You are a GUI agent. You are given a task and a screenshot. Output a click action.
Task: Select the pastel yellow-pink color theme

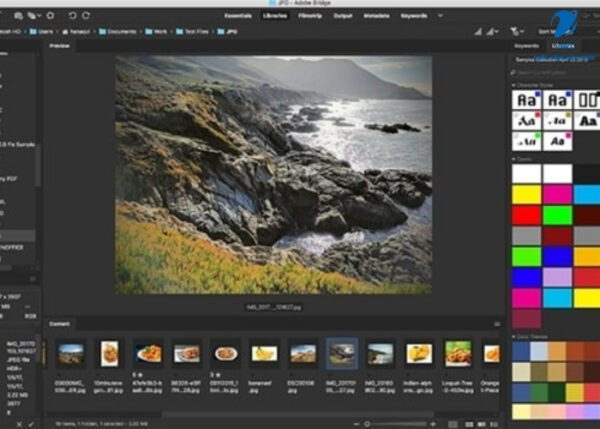point(556,412)
